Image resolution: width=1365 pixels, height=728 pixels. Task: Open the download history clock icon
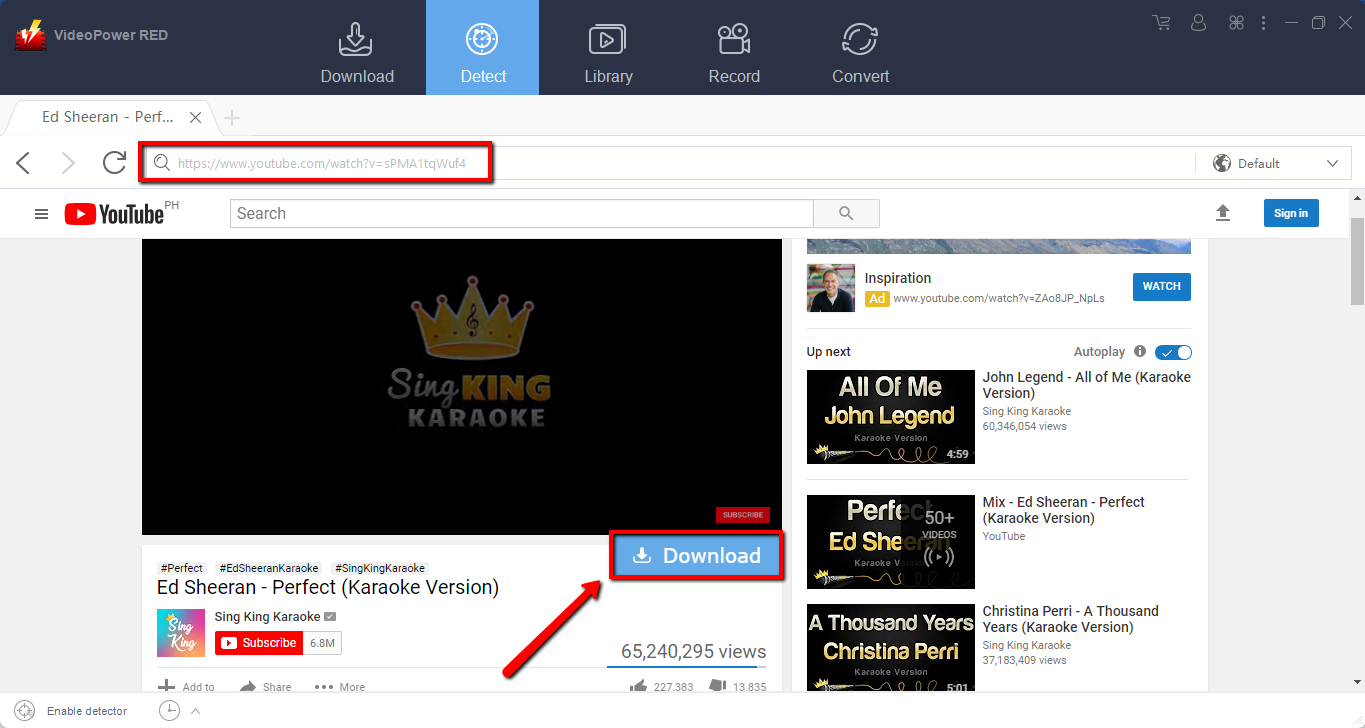click(x=169, y=710)
